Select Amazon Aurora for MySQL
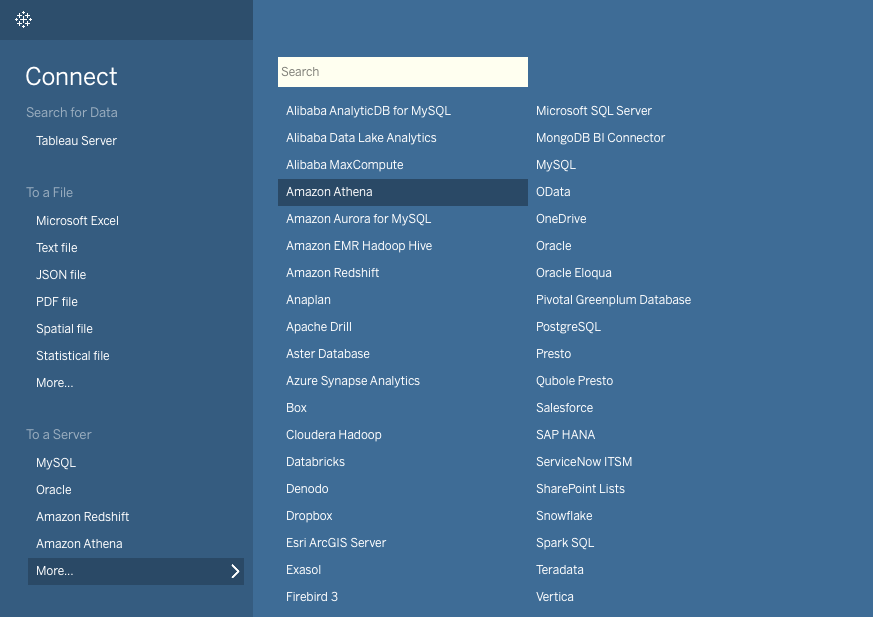The width and height of the screenshot is (873, 617). click(359, 219)
